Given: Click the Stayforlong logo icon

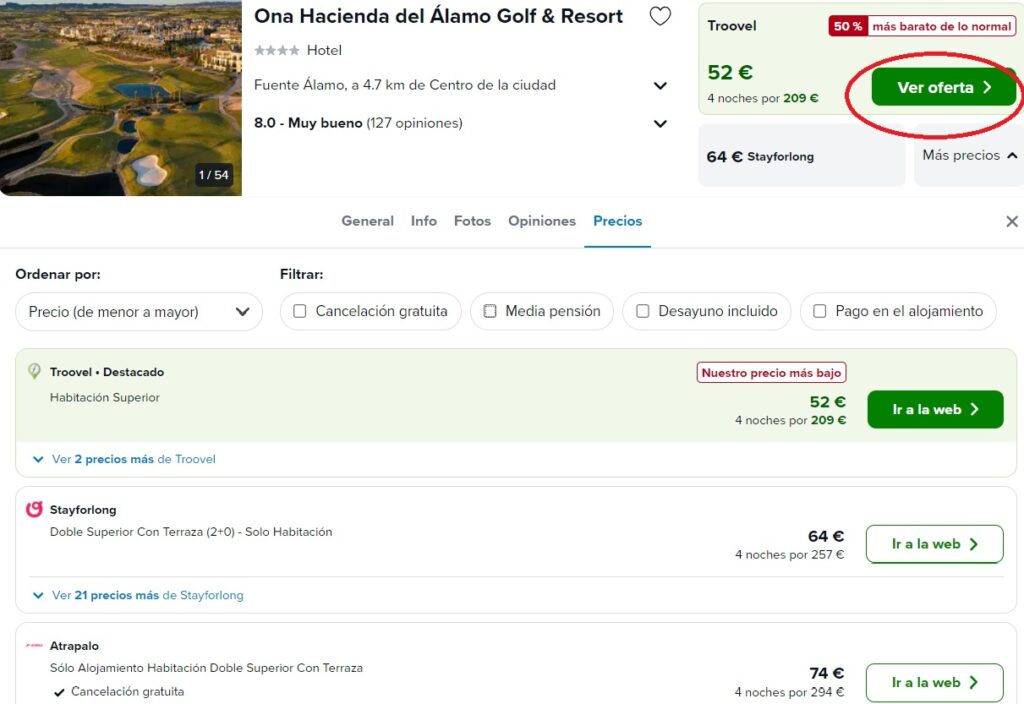Looking at the screenshot, I should (34, 509).
